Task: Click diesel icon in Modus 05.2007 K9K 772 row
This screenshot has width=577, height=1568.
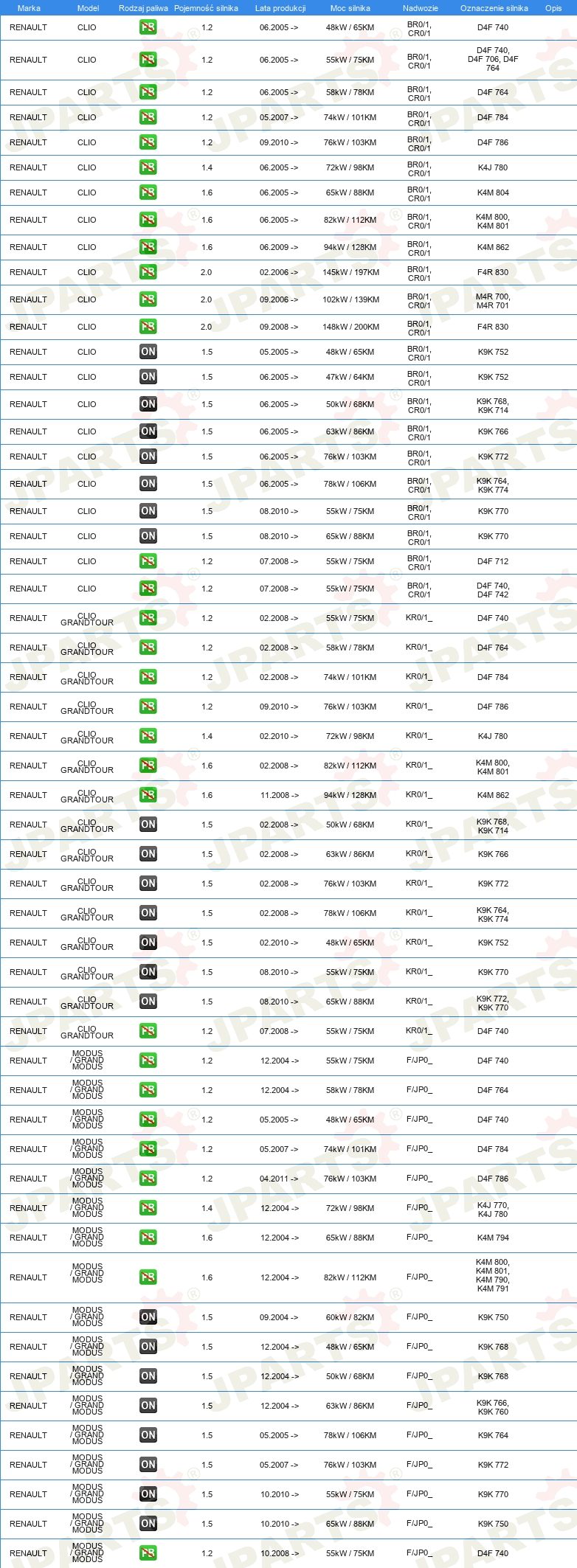Action: pyautogui.click(x=148, y=1465)
